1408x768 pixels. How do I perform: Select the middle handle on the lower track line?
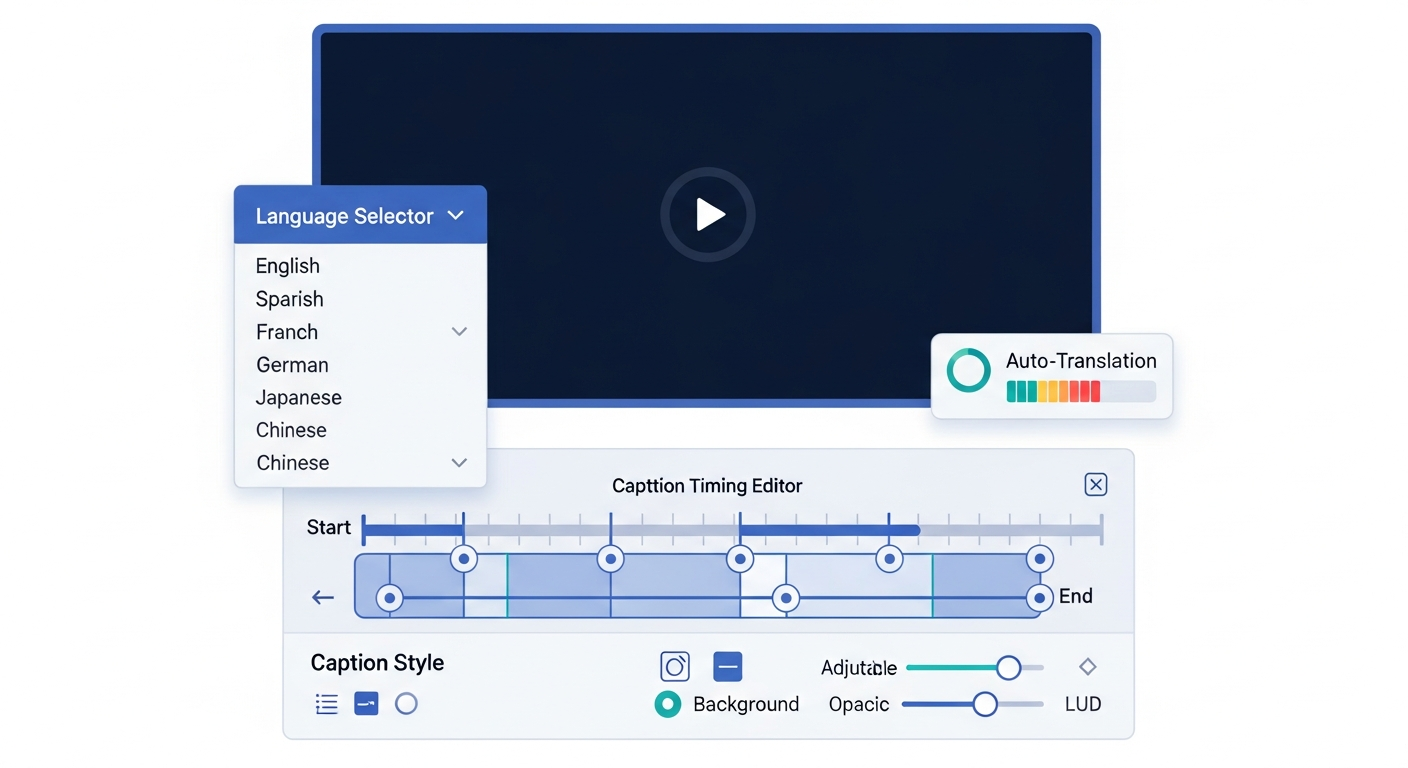tap(786, 599)
